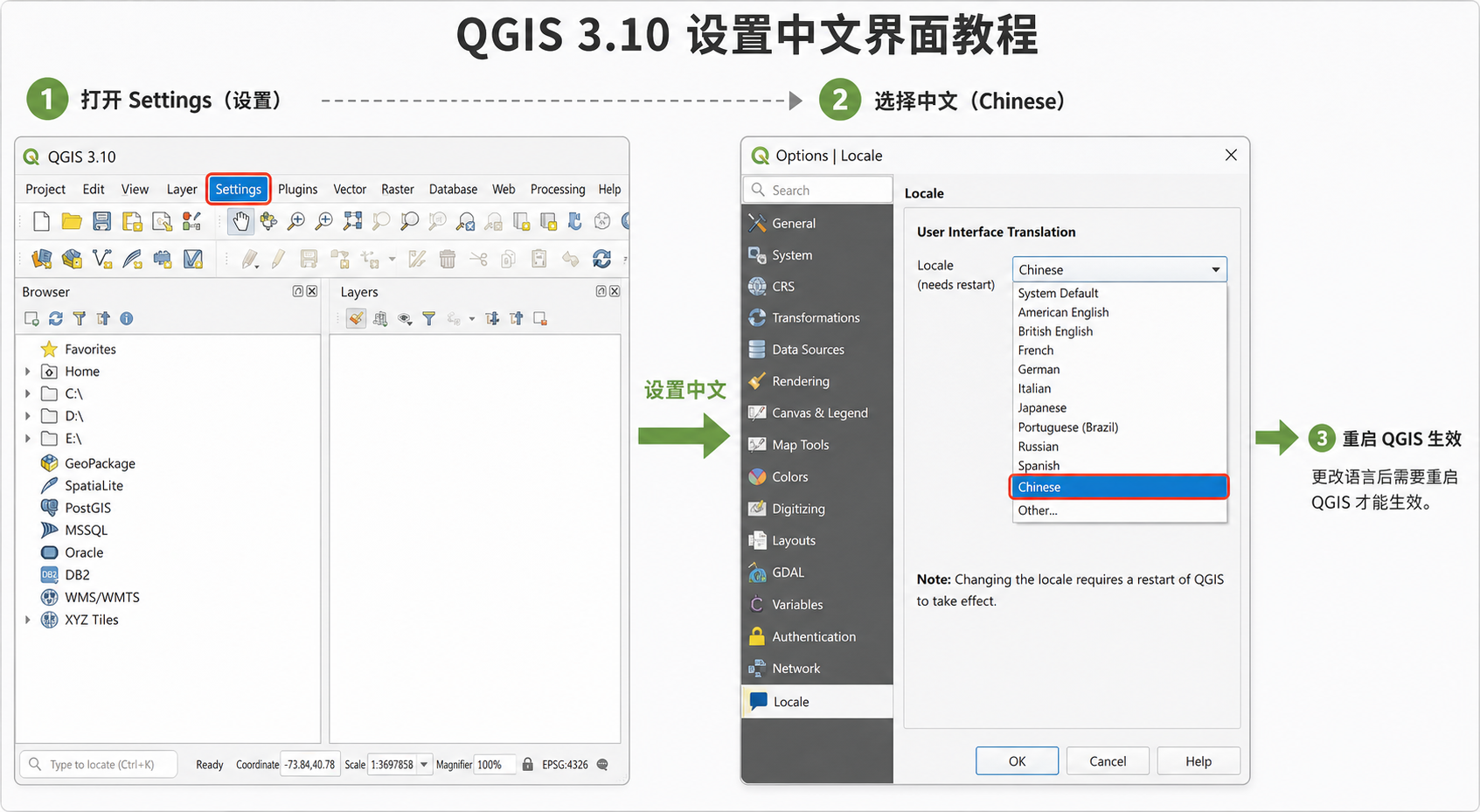Click the Pan Map to Selection icon
The width and height of the screenshot is (1480, 812).
(x=268, y=221)
